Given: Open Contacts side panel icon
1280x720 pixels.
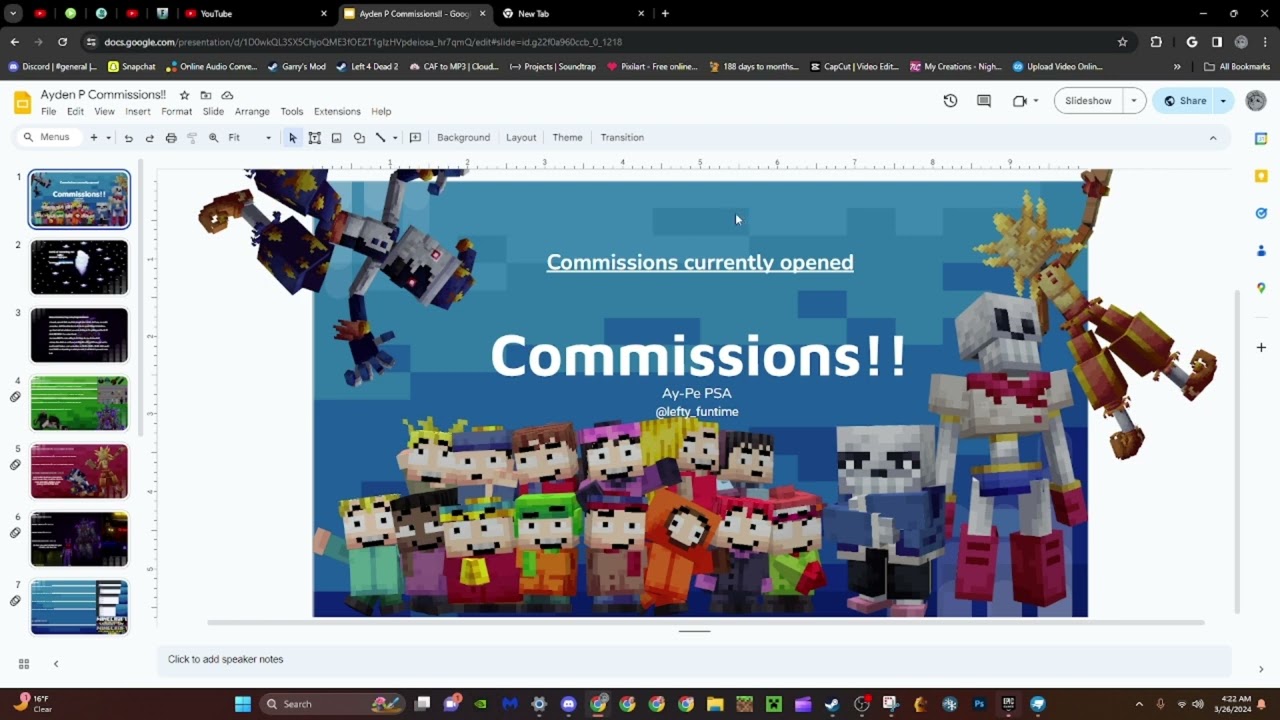Looking at the screenshot, I should click(1261, 250).
